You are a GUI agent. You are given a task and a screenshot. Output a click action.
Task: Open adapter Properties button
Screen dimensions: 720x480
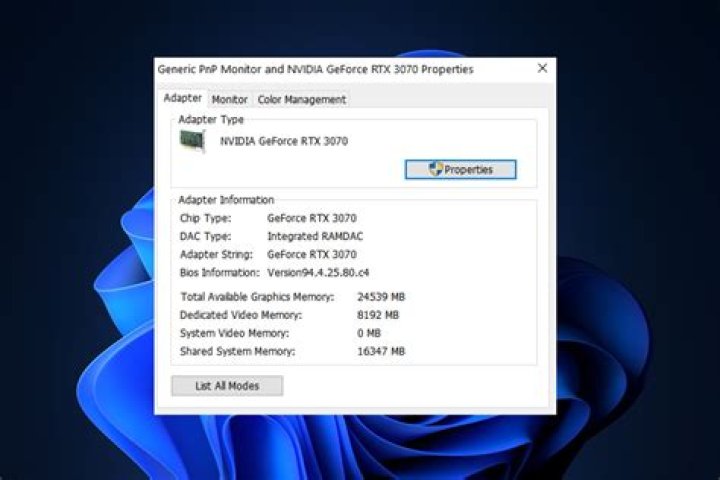click(461, 169)
